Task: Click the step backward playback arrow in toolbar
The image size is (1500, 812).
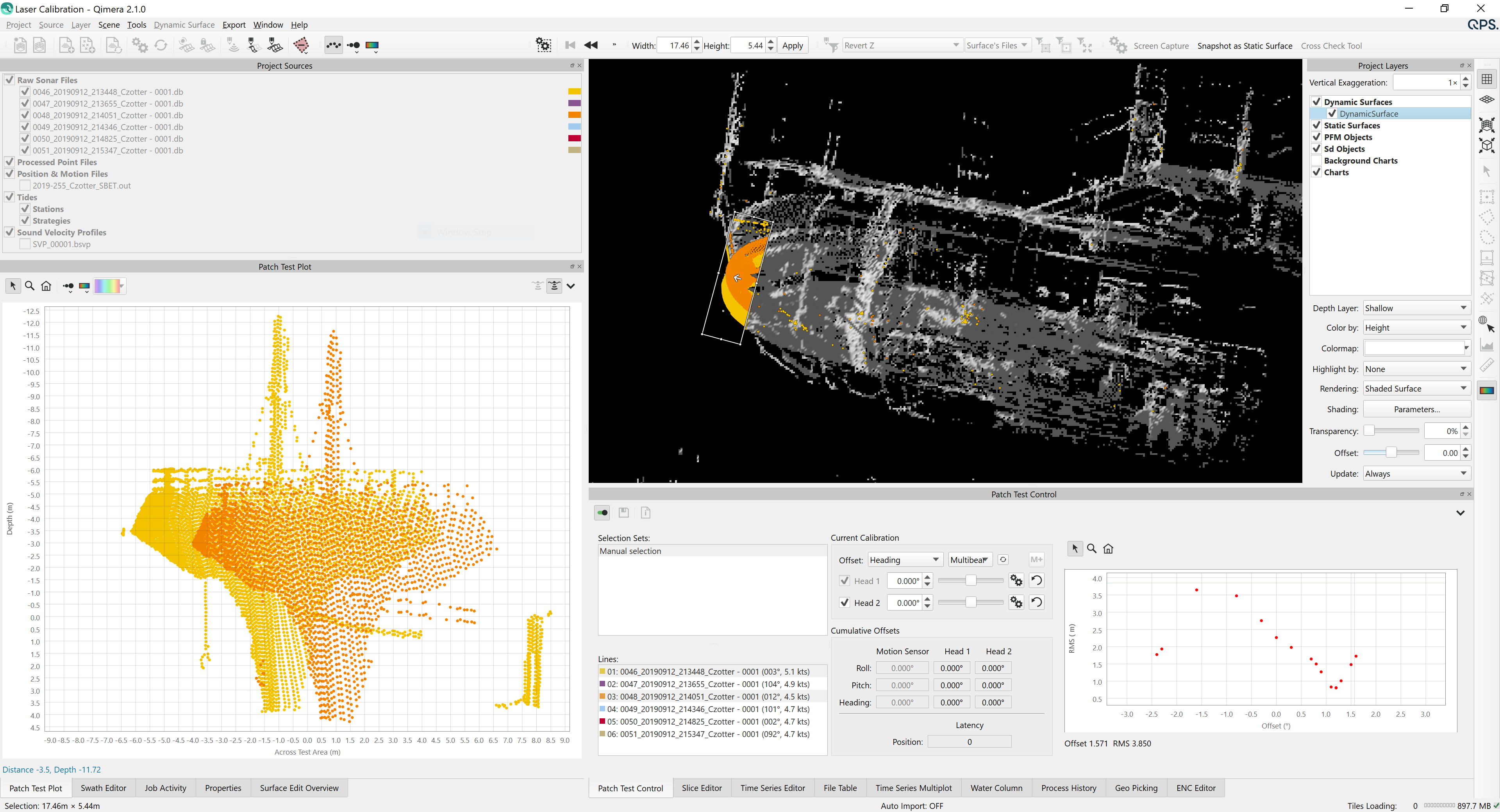Action: coord(591,45)
